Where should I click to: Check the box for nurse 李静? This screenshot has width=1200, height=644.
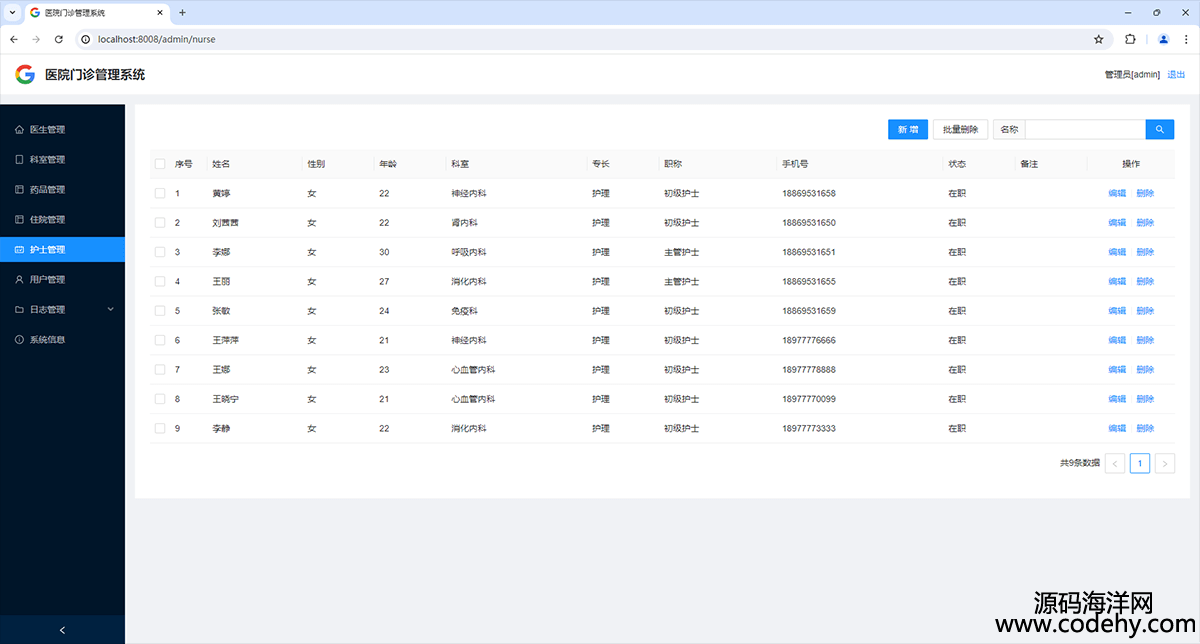click(160, 428)
